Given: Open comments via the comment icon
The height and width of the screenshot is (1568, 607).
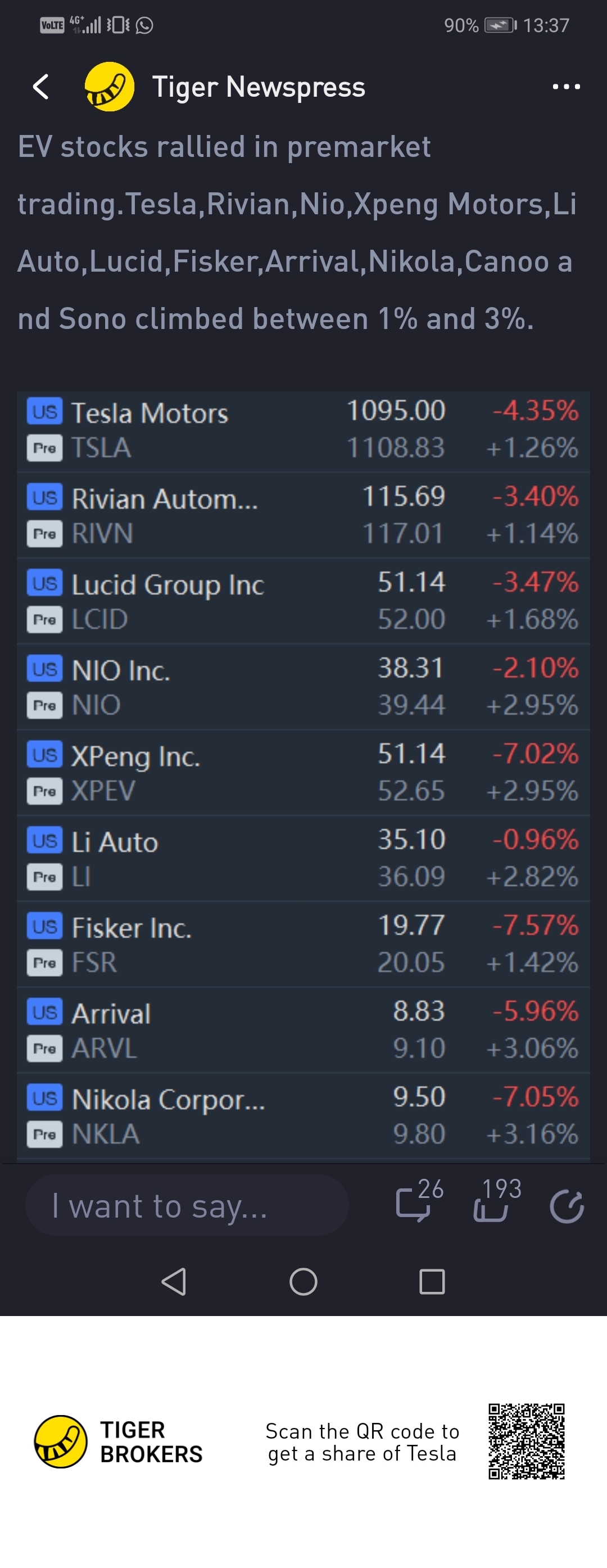Looking at the screenshot, I should point(414,1205).
